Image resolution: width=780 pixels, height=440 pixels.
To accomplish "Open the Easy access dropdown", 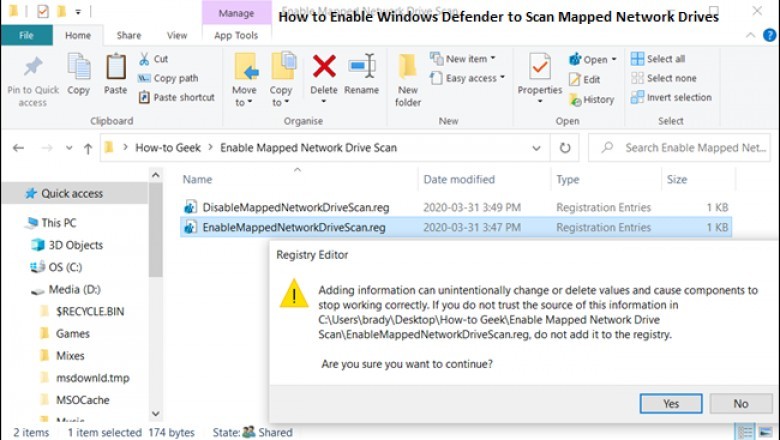I will (468, 78).
